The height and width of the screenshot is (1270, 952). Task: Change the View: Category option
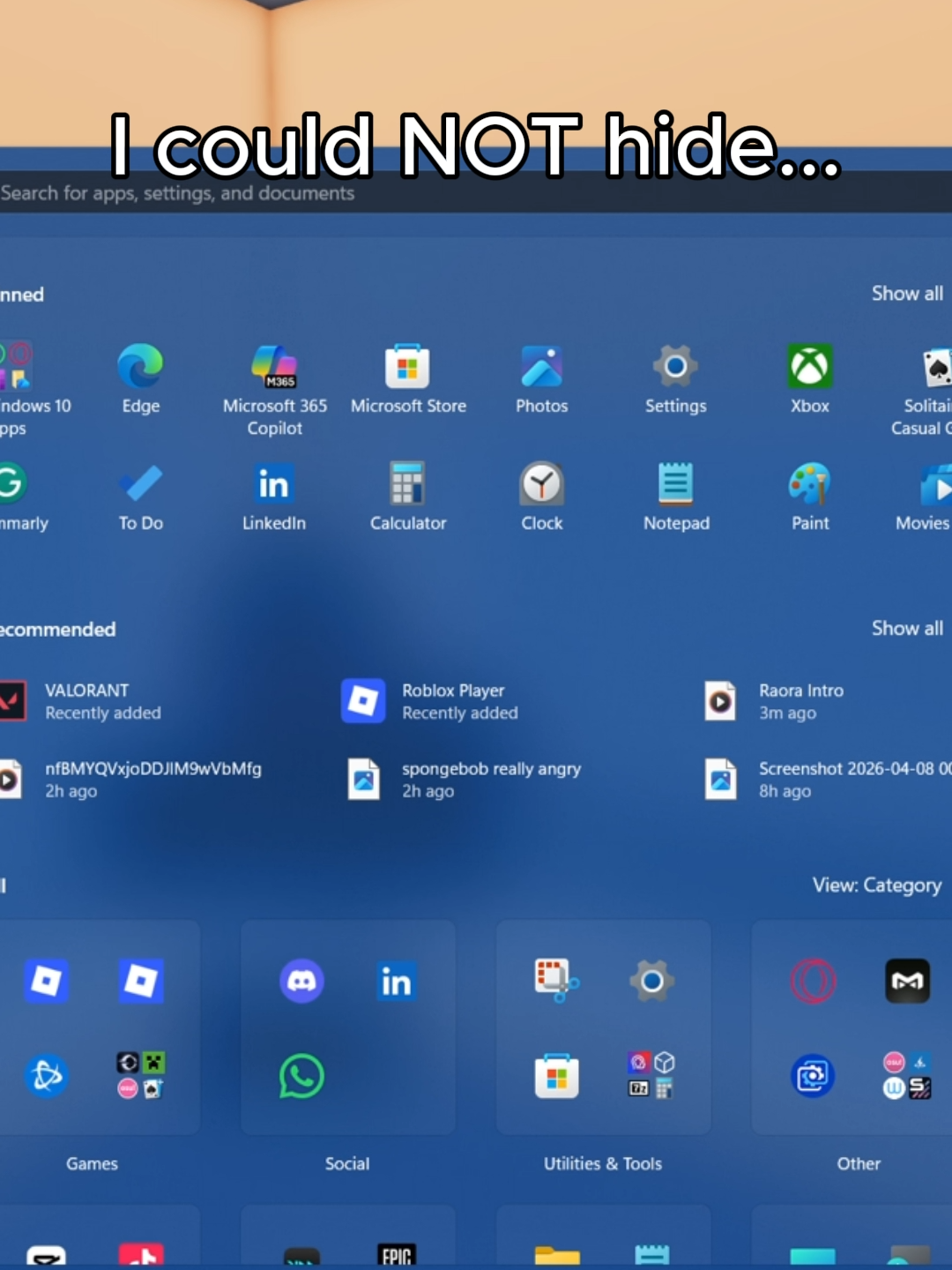pos(877,885)
